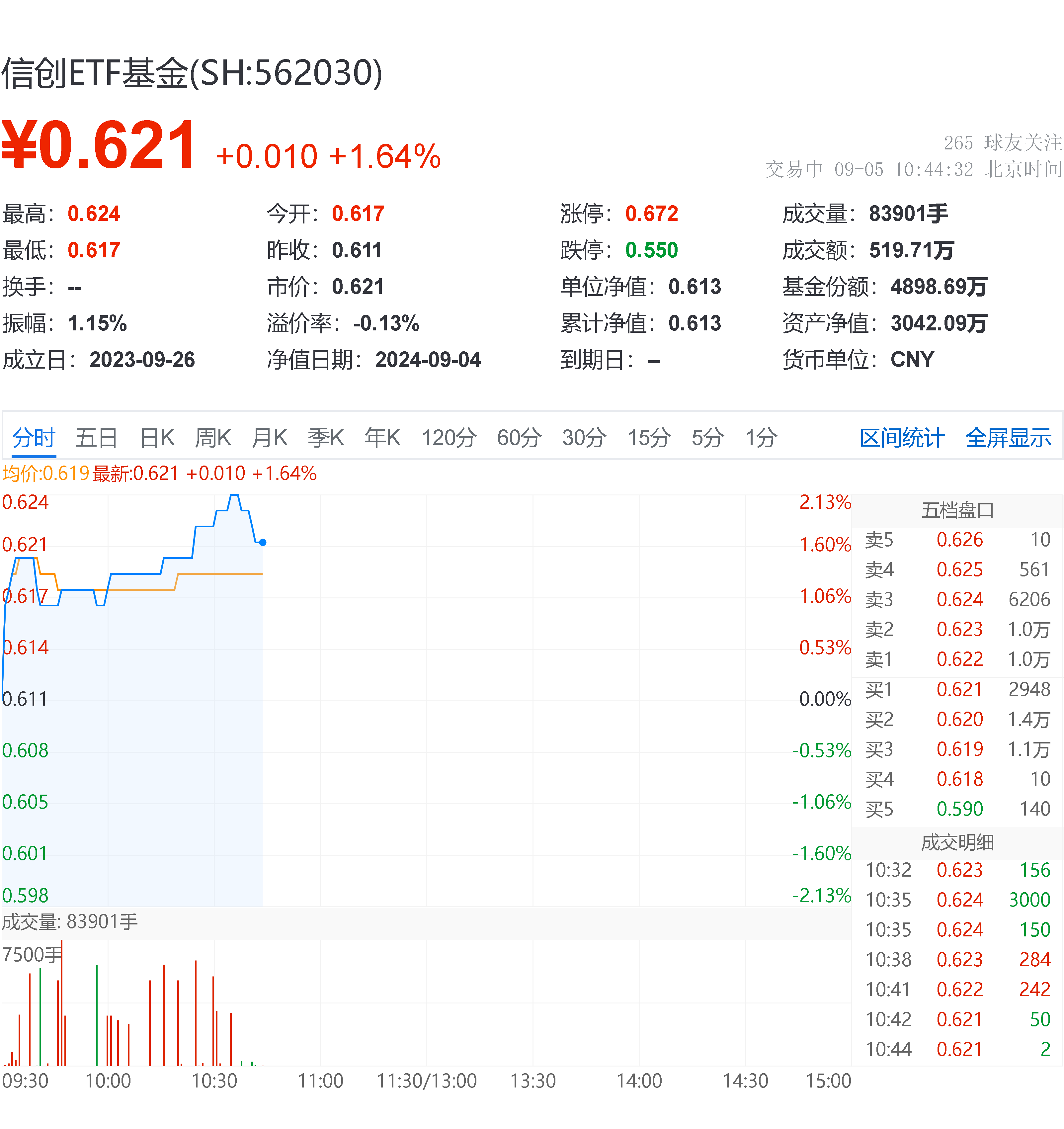Click the 7500手 volume axis label

coord(32,955)
